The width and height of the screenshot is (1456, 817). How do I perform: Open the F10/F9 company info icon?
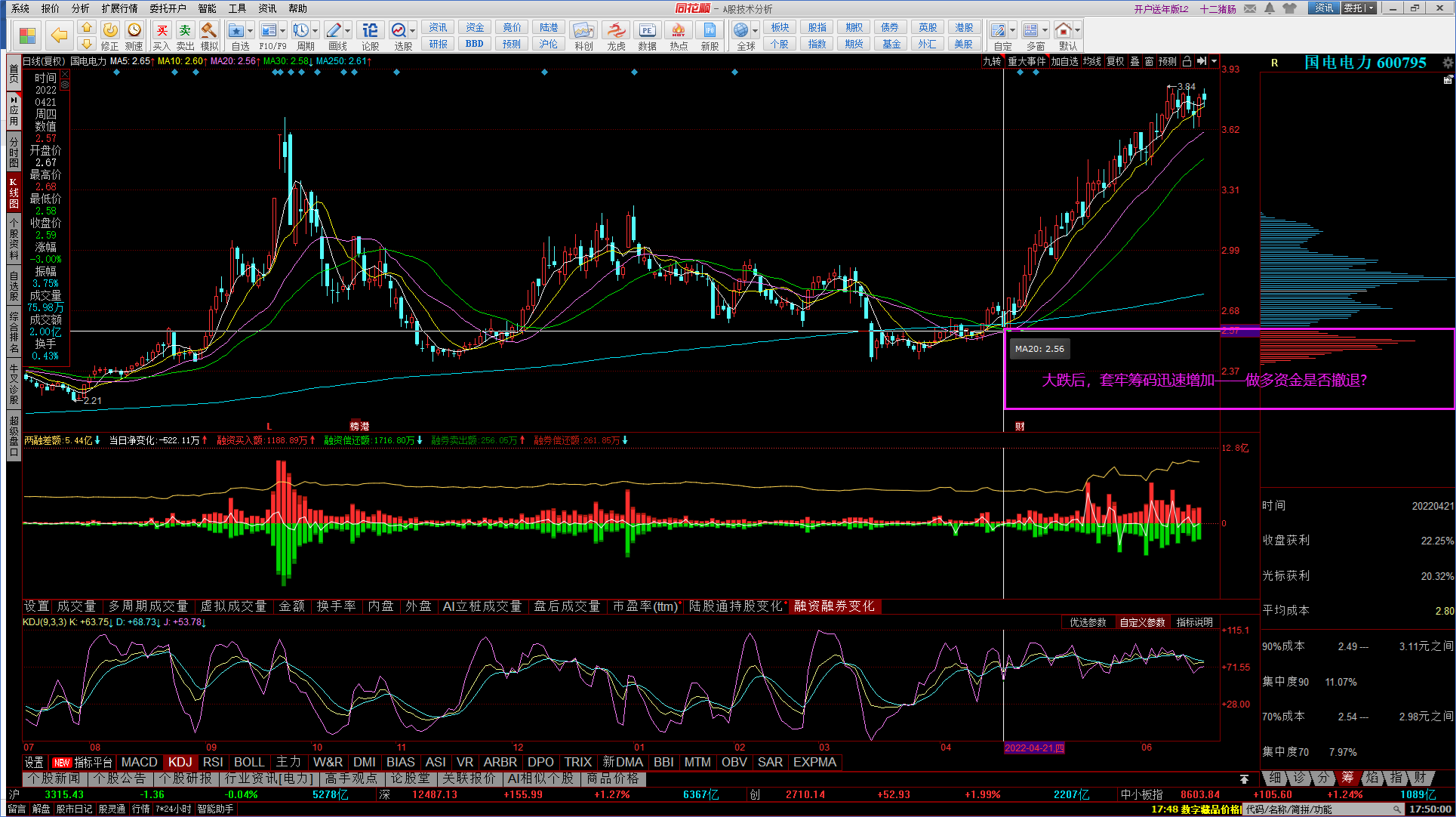269,31
